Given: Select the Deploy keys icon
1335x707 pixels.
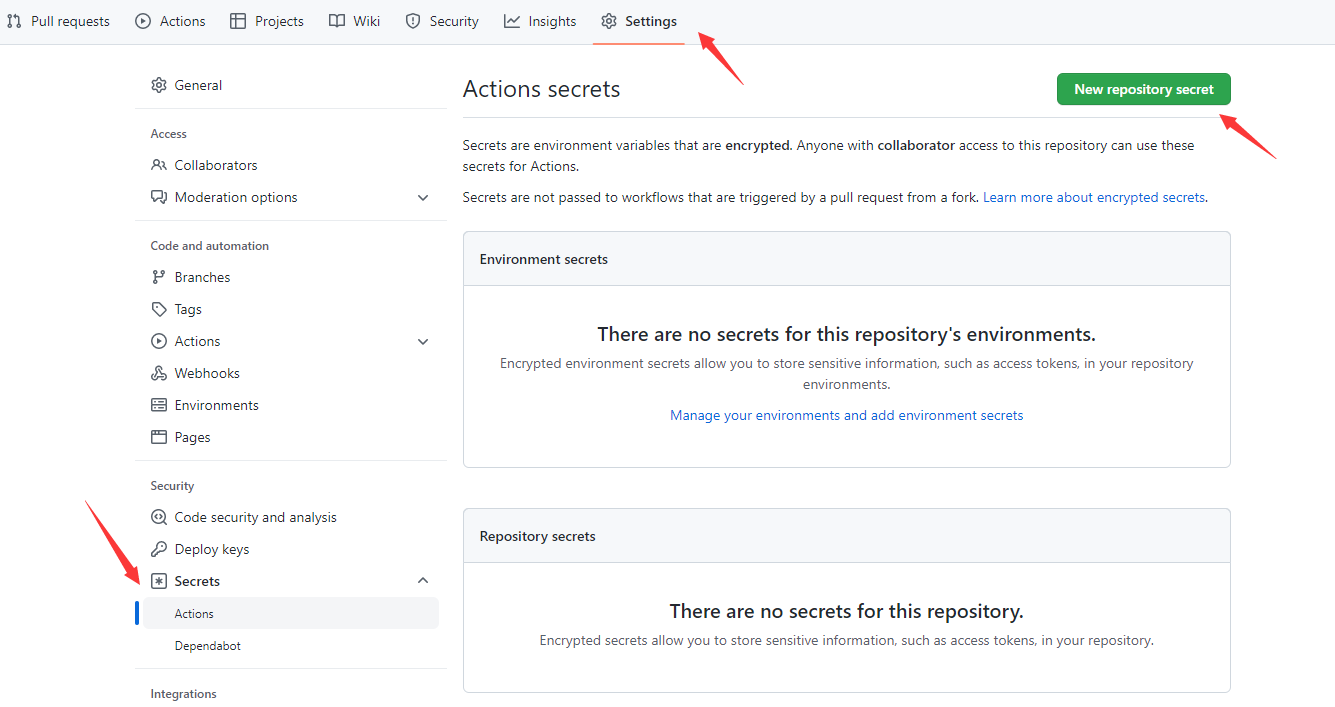Looking at the screenshot, I should [x=159, y=548].
